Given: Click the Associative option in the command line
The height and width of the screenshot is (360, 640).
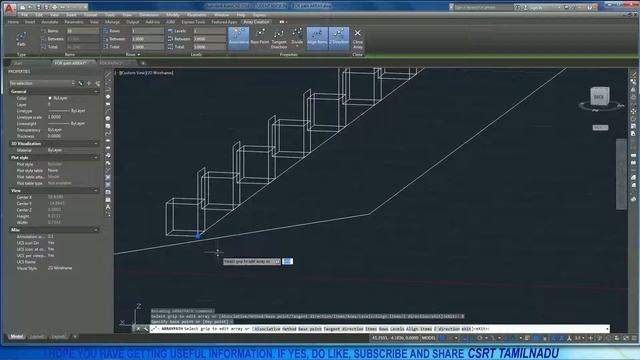Looking at the screenshot, I should point(268,329).
